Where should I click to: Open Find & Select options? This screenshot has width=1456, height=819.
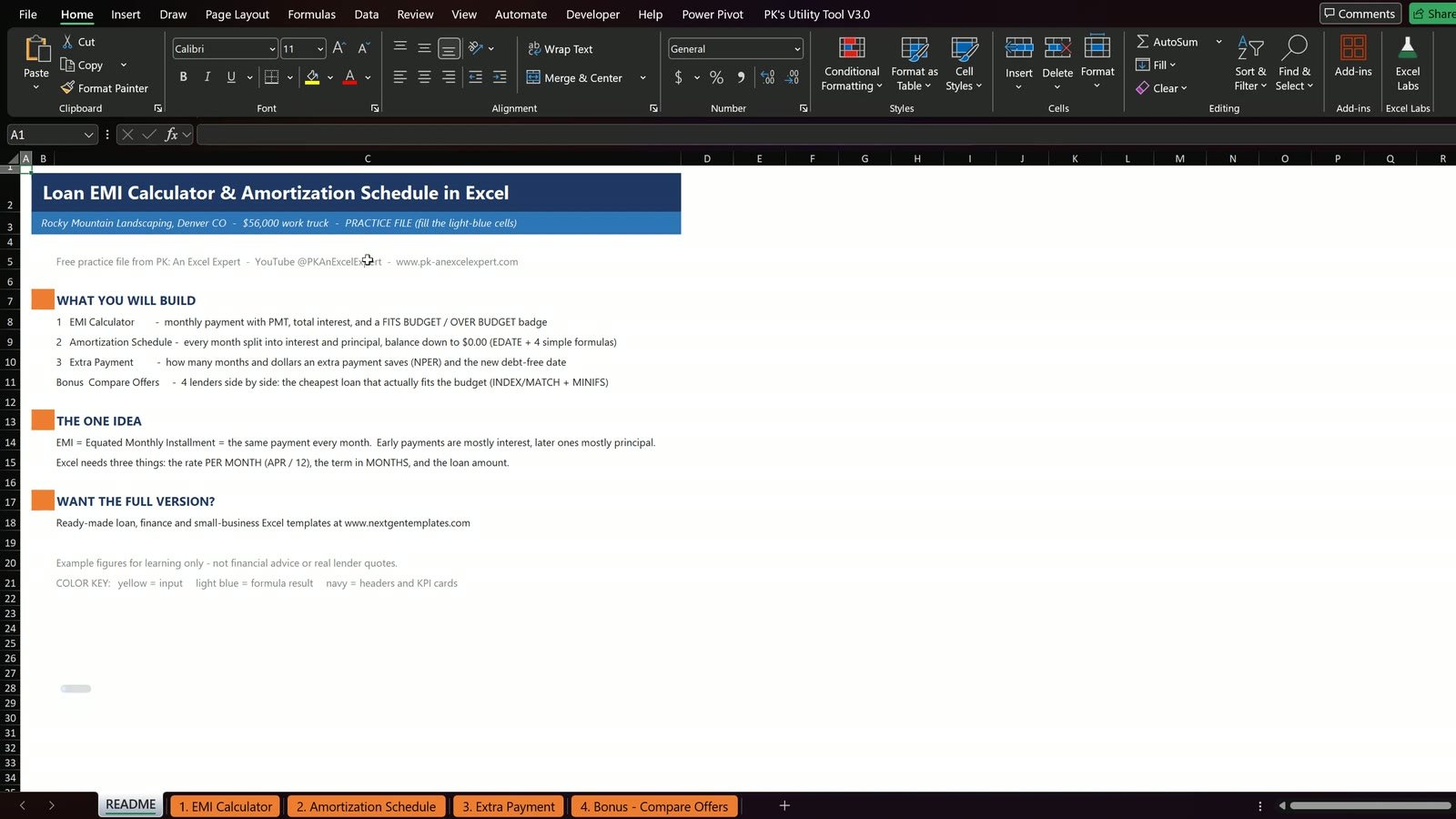pyautogui.click(x=1294, y=64)
